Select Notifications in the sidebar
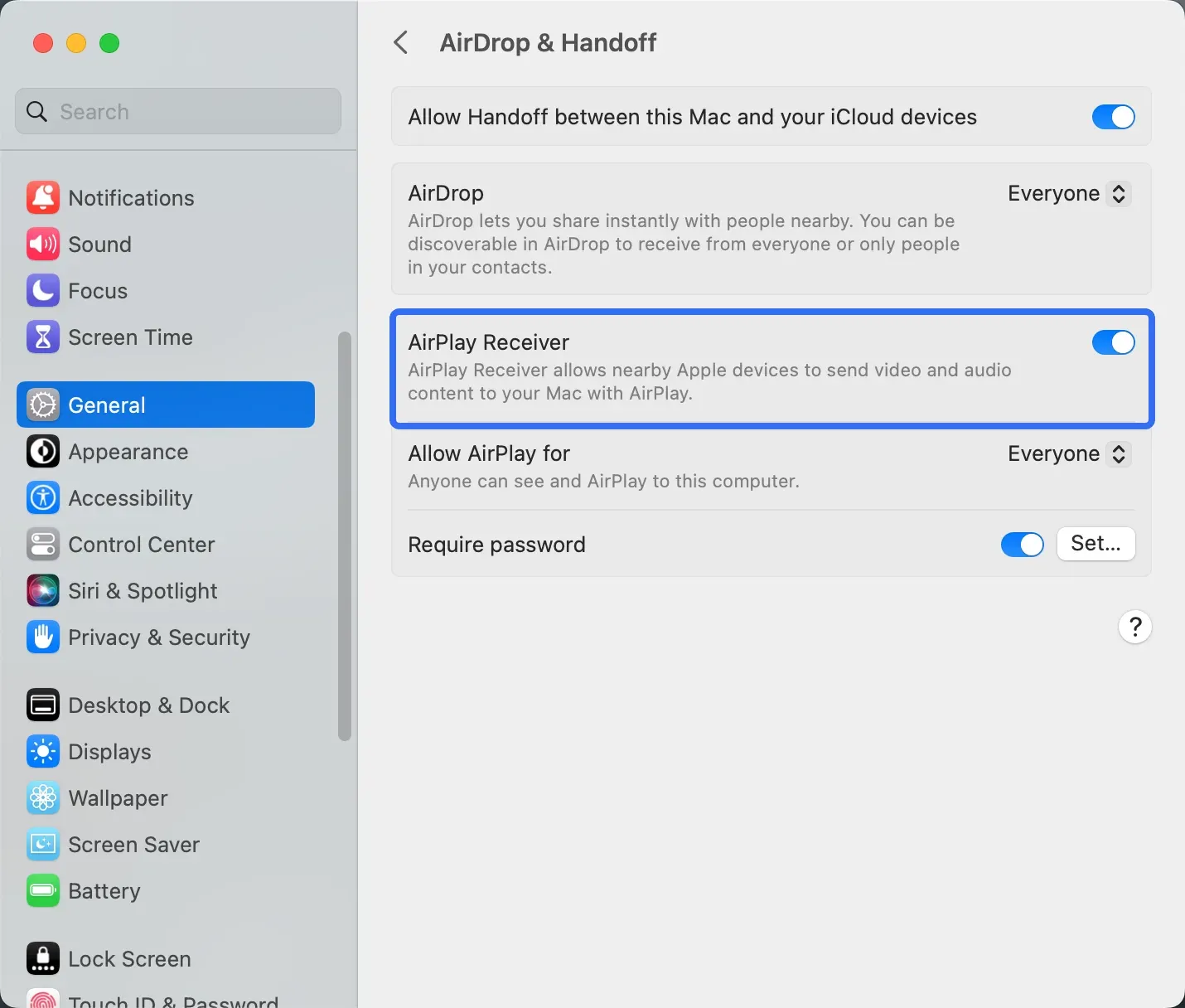The height and width of the screenshot is (1008, 1185). tap(131, 197)
